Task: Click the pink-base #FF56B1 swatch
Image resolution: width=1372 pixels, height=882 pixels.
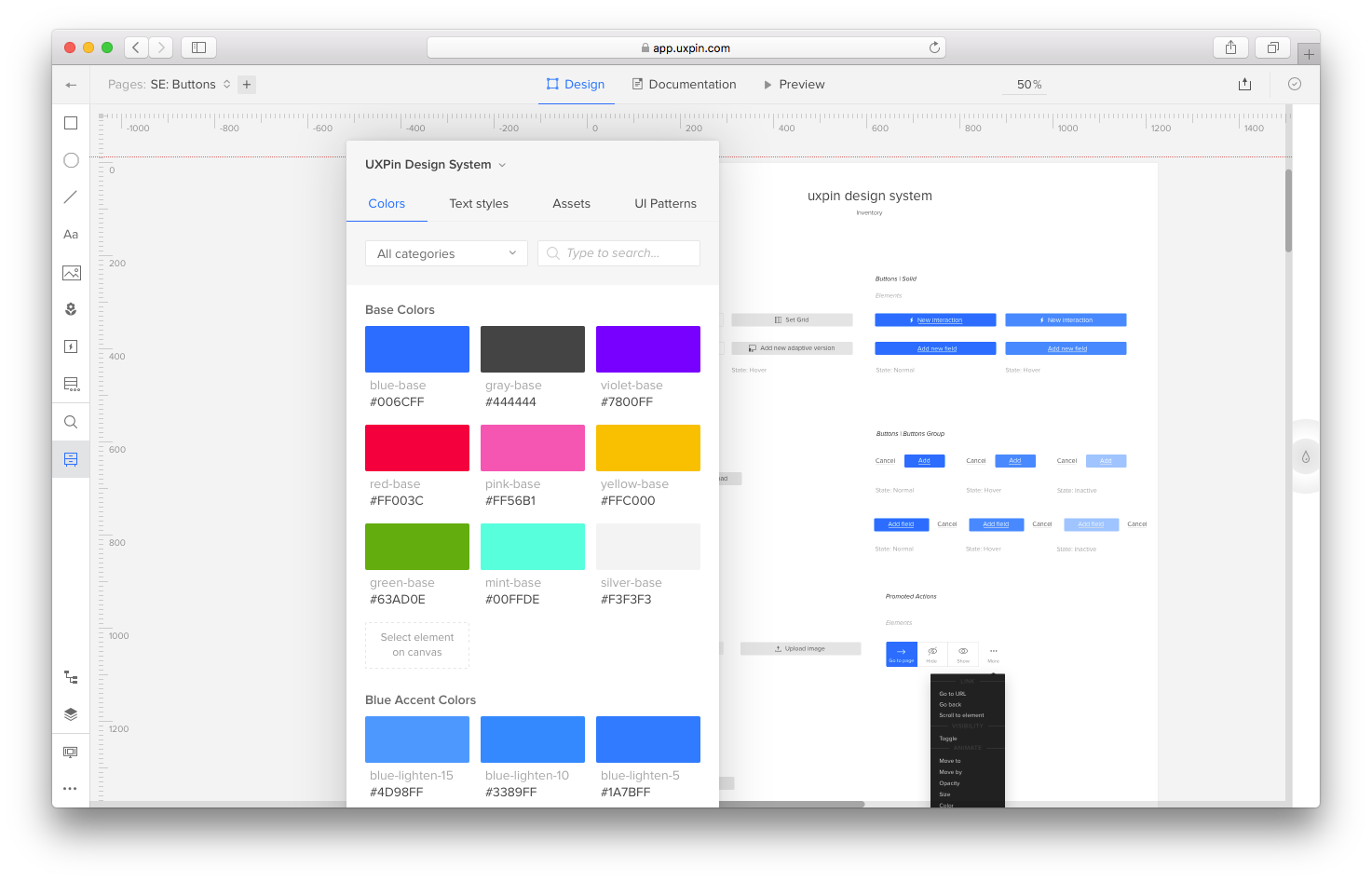Action: [533, 448]
